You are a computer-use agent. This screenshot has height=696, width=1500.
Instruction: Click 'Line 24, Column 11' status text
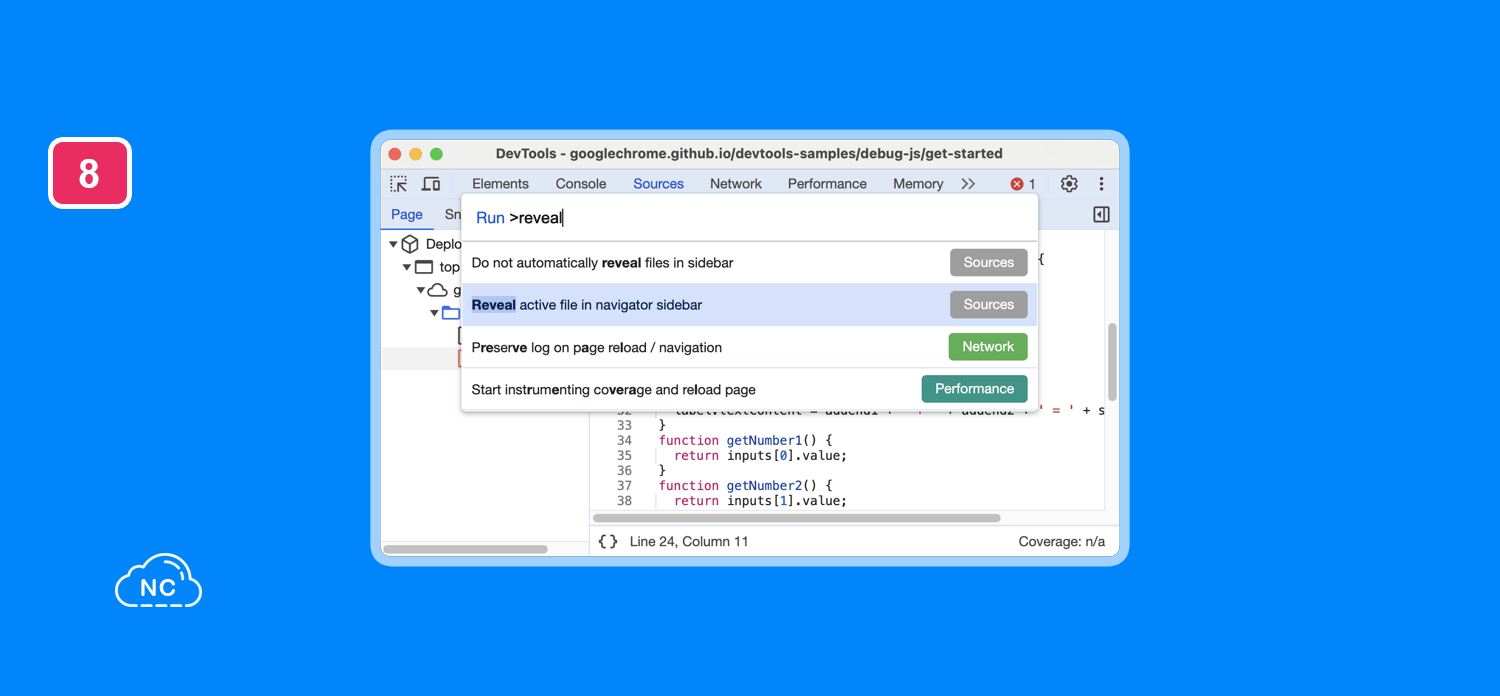[689, 541]
